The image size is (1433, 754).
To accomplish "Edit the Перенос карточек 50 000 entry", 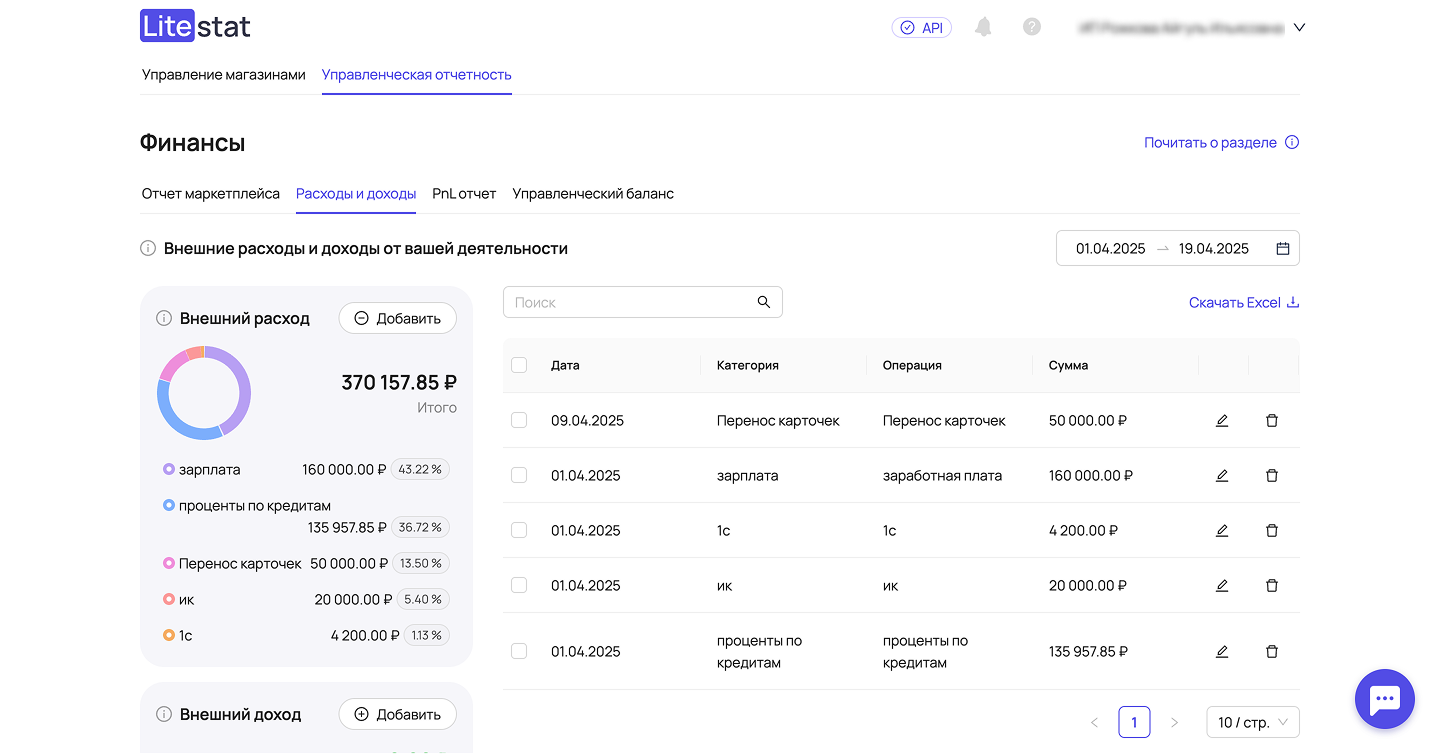I will (1221, 421).
